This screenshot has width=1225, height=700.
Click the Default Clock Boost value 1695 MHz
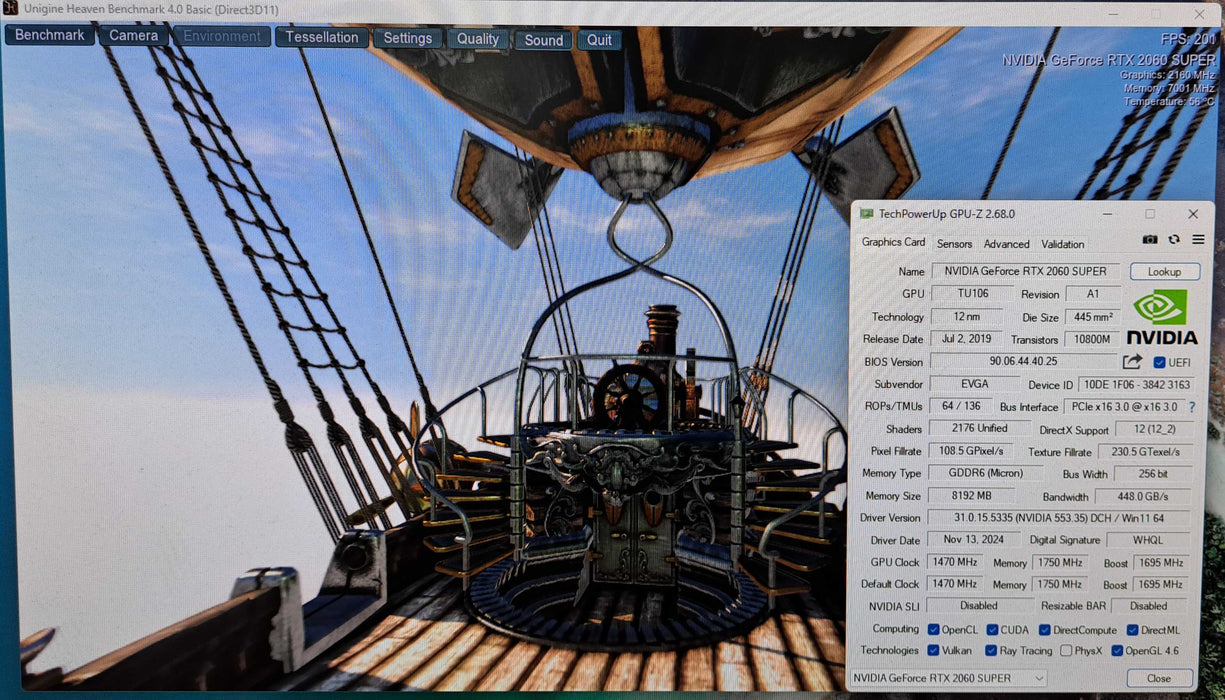click(x=1161, y=584)
